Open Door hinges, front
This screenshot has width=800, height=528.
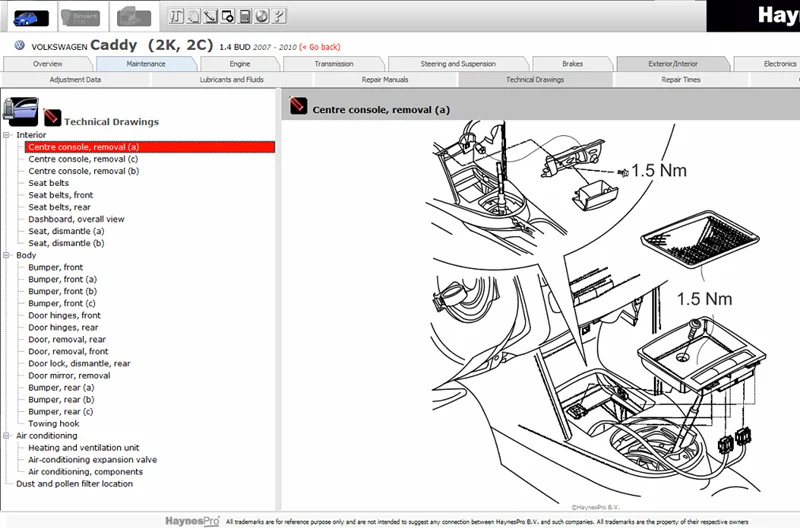pyautogui.click(x=64, y=315)
